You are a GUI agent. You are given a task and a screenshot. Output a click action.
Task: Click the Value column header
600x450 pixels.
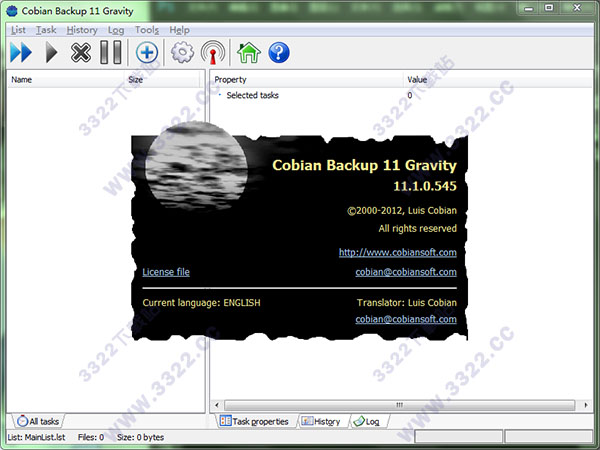click(499, 80)
